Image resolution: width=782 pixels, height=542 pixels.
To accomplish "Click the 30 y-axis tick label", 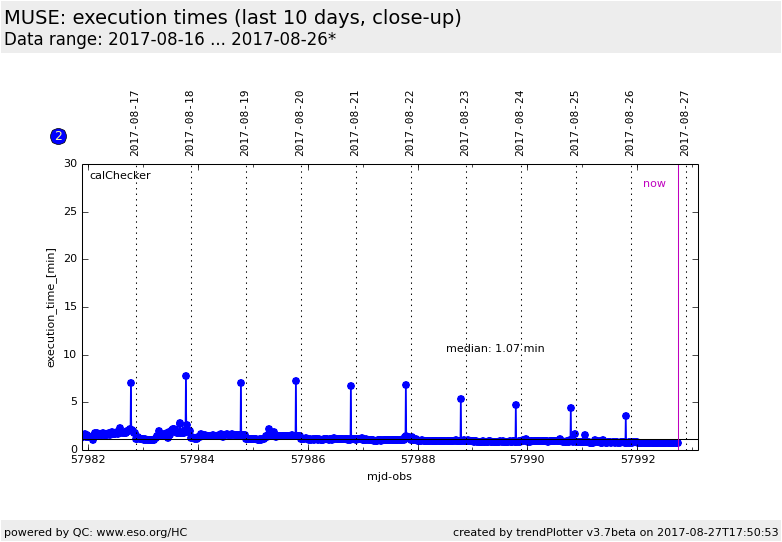I will 70,164.
